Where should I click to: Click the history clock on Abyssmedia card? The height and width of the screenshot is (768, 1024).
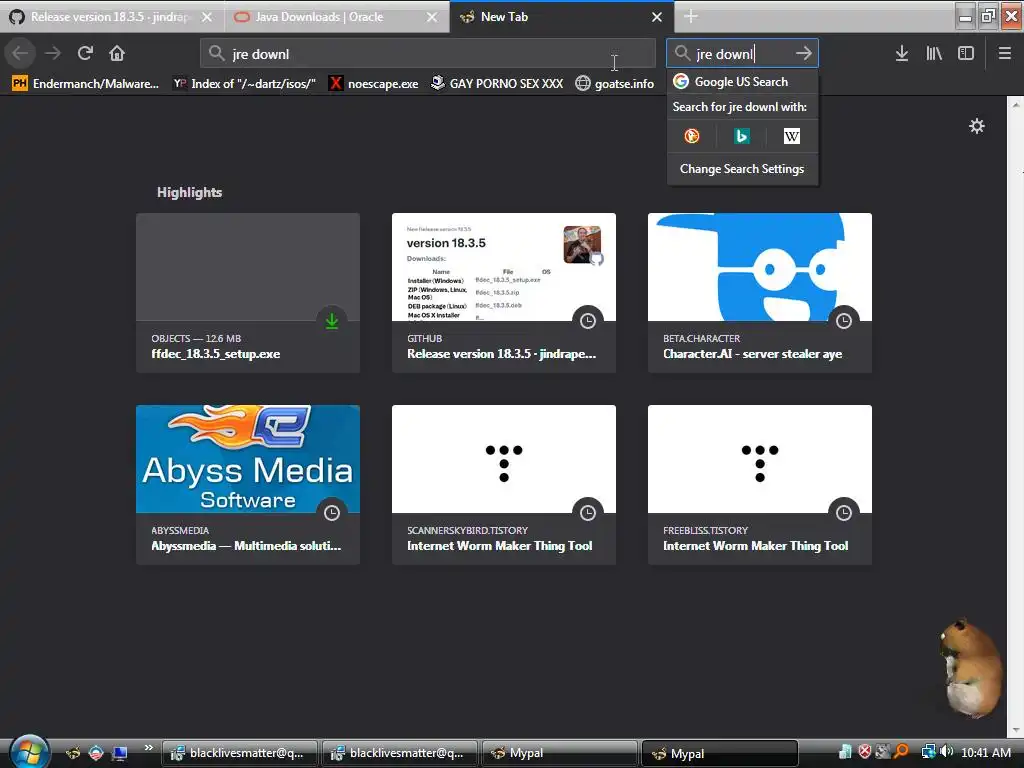332,513
